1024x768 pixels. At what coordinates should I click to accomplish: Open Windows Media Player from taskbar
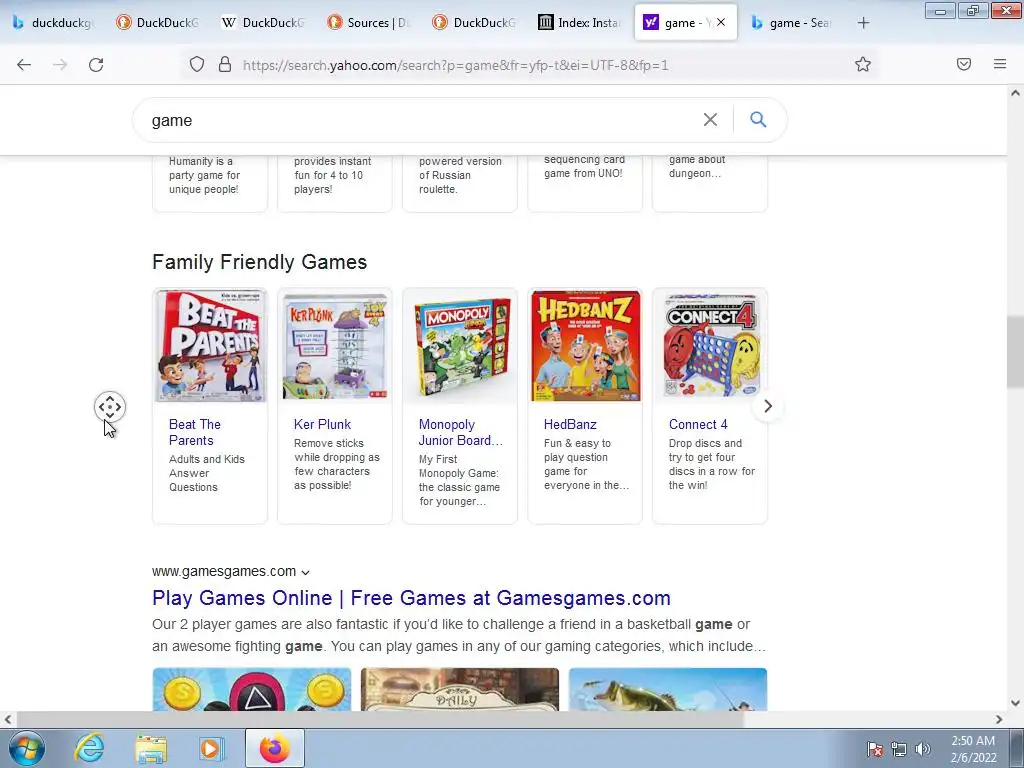pyautogui.click(x=212, y=748)
